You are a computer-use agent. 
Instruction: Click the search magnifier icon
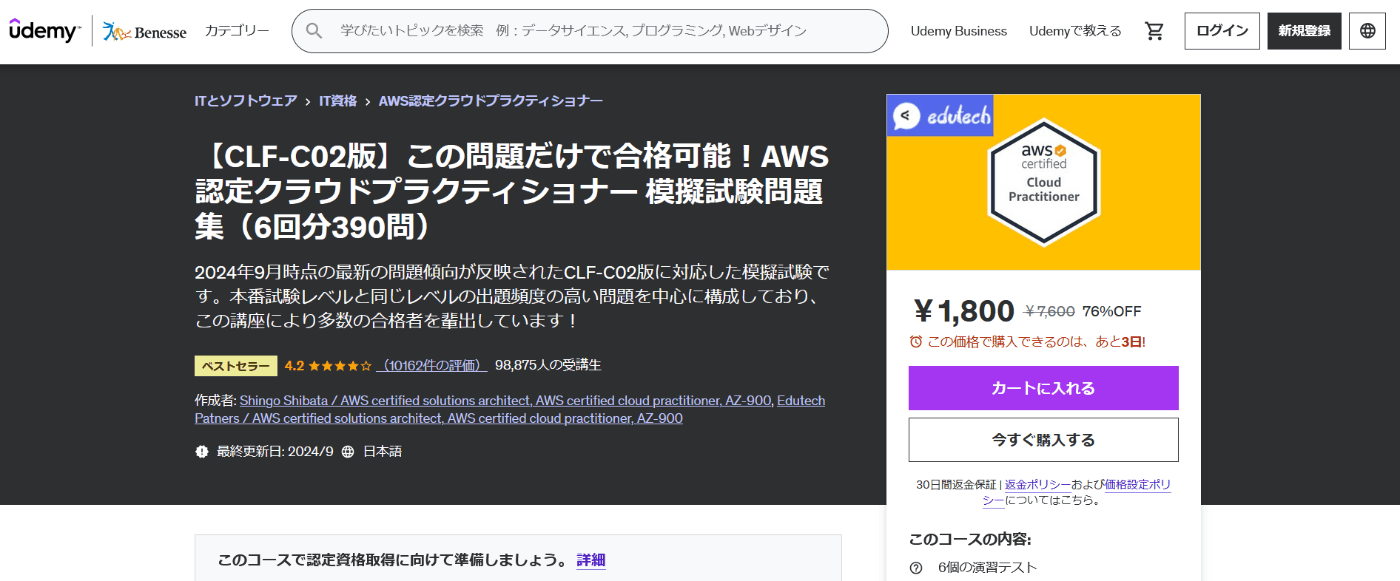click(314, 31)
